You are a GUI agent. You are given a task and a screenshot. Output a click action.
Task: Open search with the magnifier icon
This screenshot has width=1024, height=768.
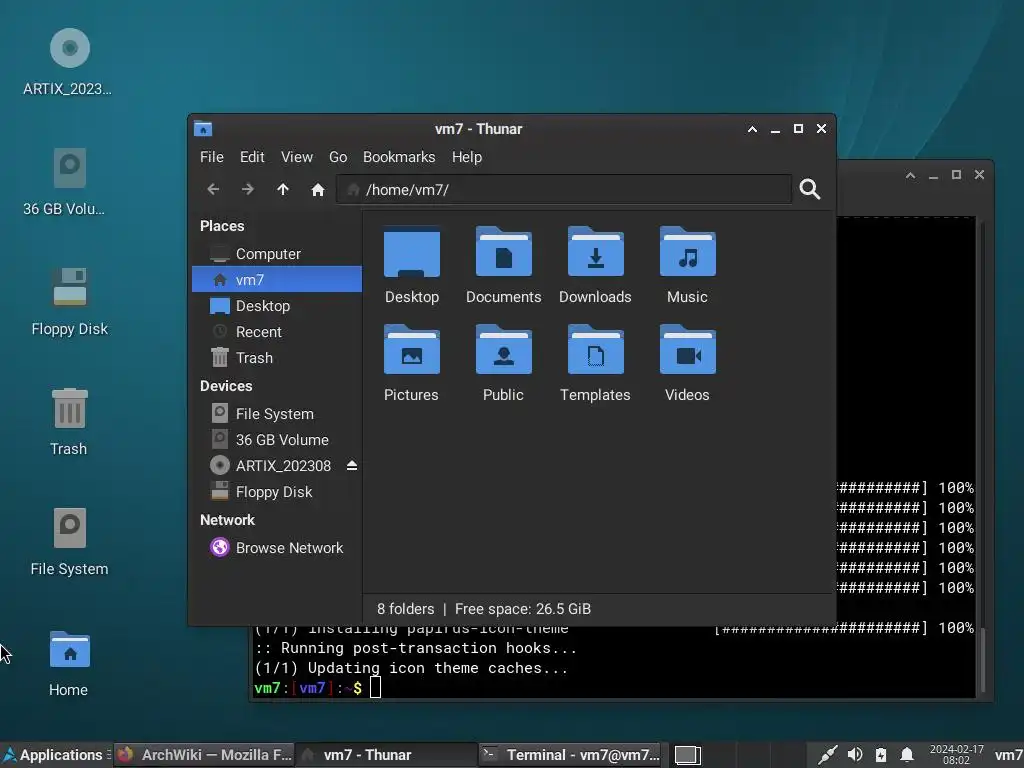[810, 189]
